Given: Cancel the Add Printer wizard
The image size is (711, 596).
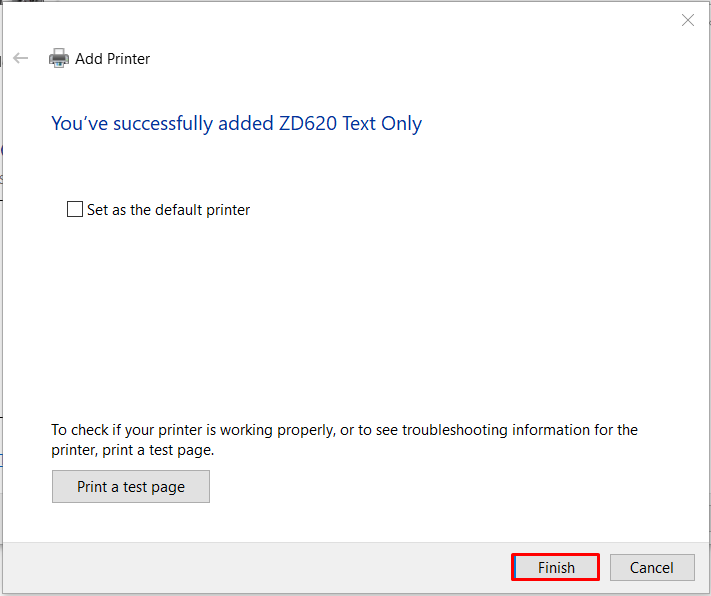Looking at the screenshot, I should (x=652, y=567).
